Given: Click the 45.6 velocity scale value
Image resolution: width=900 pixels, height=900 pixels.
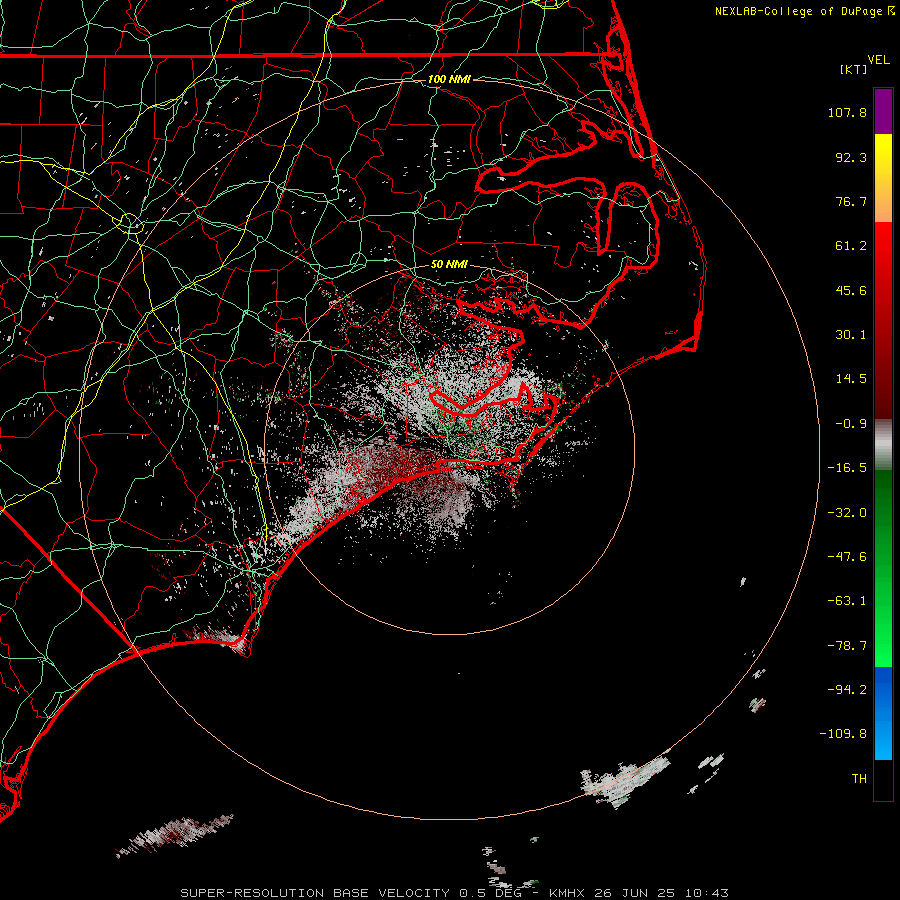Looking at the screenshot, I should point(851,290).
